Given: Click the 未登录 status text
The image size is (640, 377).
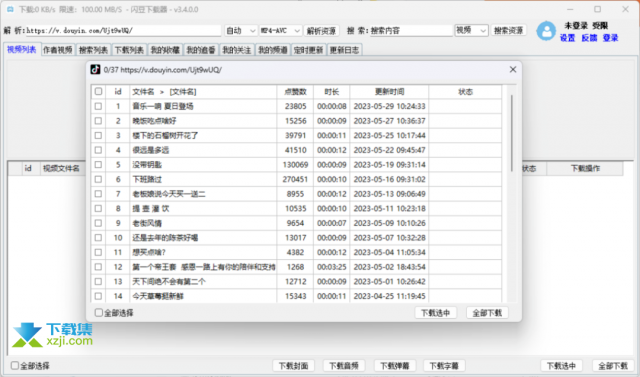Looking at the screenshot, I should (x=576, y=26).
